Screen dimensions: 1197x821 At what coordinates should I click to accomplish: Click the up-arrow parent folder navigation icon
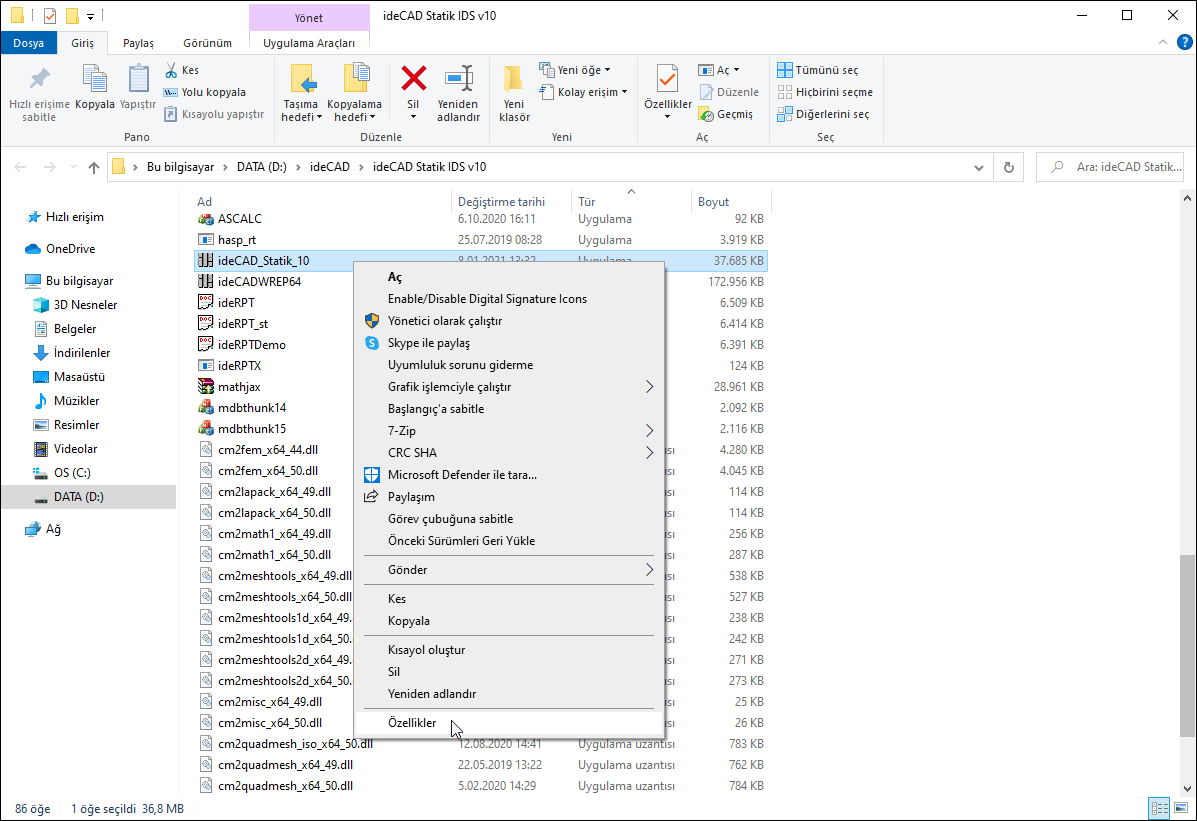(x=94, y=167)
